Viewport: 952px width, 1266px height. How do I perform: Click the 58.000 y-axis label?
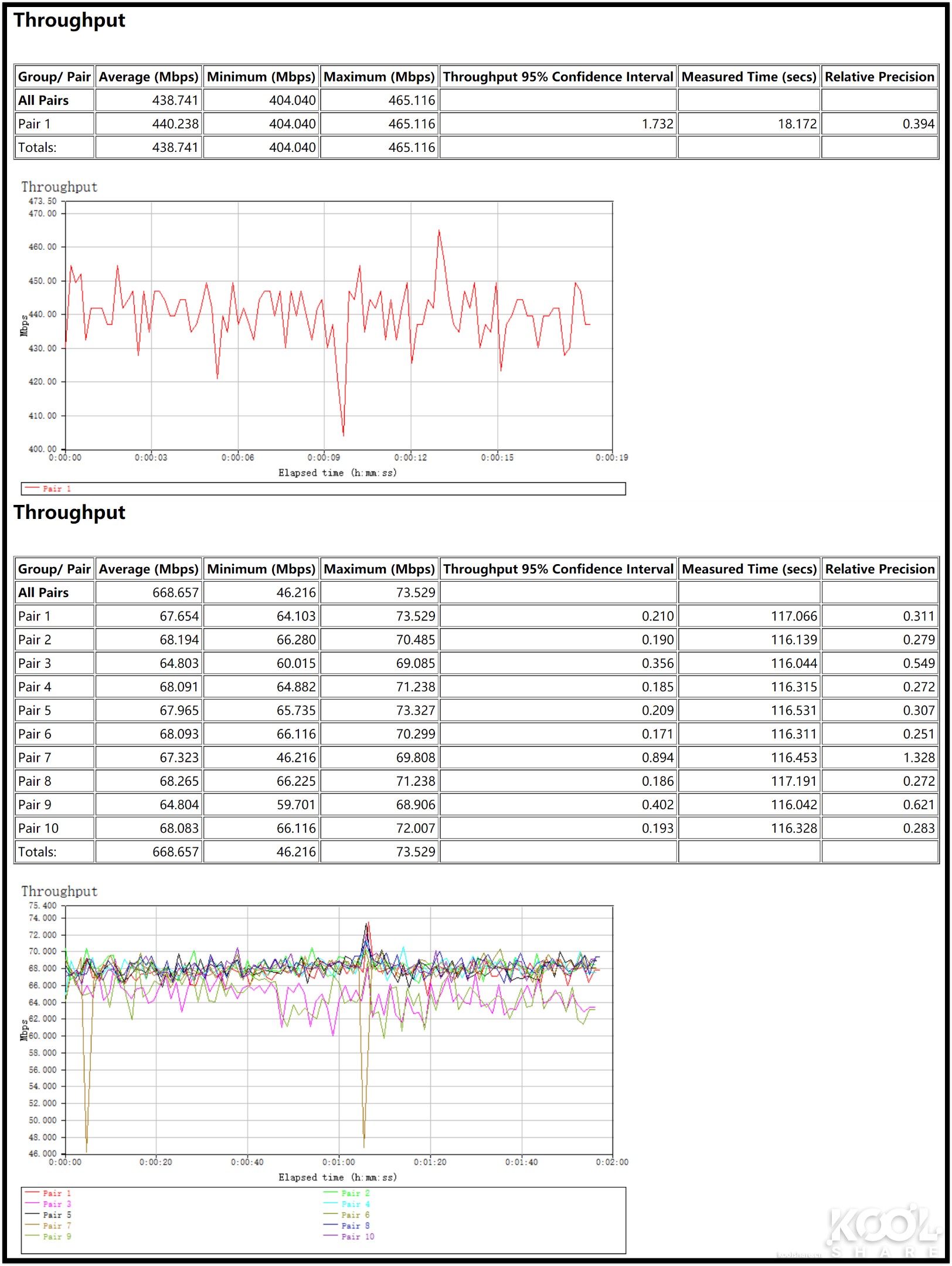click(x=43, y=1053)
